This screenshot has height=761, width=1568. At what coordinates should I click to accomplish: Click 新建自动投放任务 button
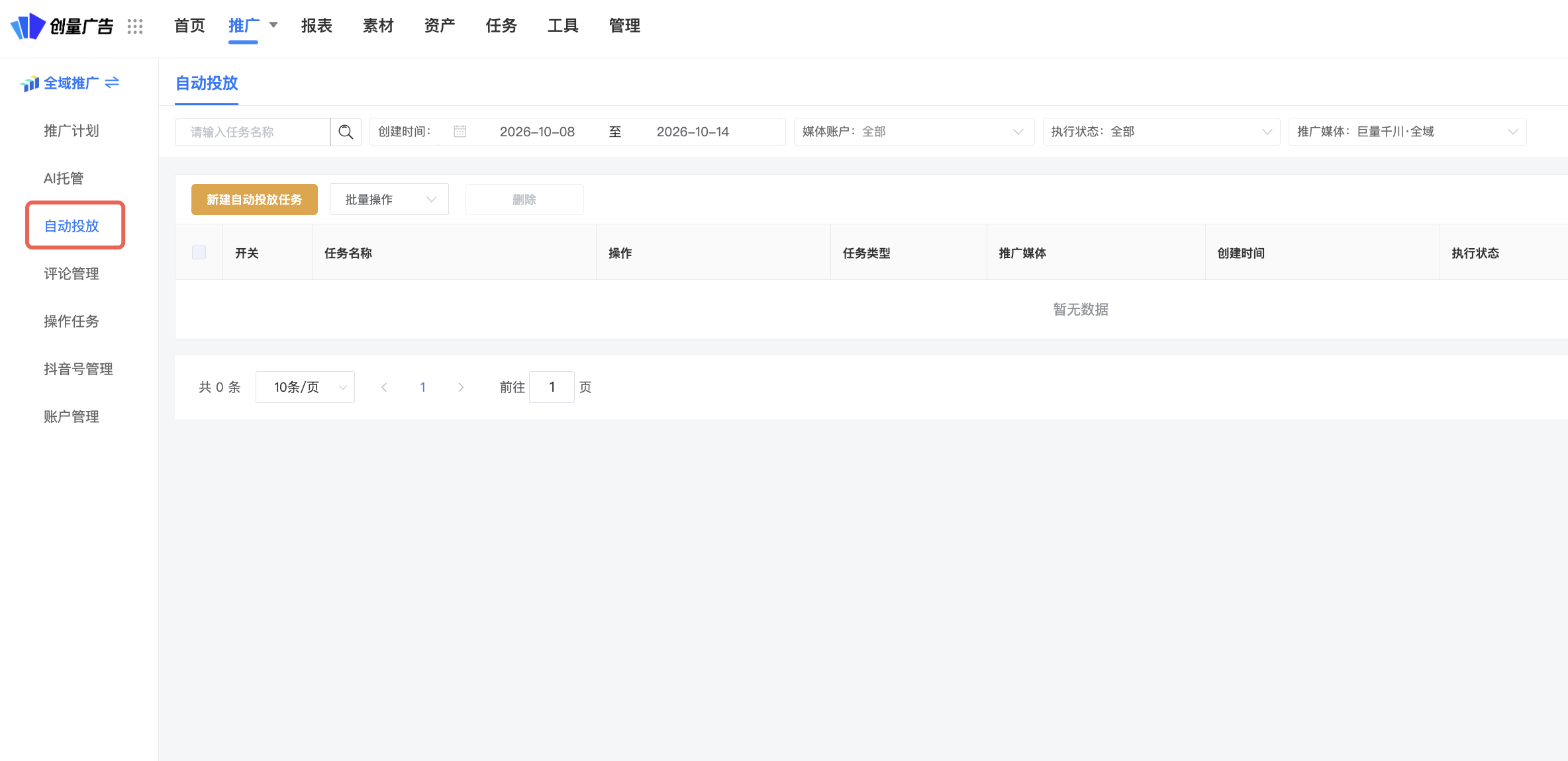(x=254, y=199)
